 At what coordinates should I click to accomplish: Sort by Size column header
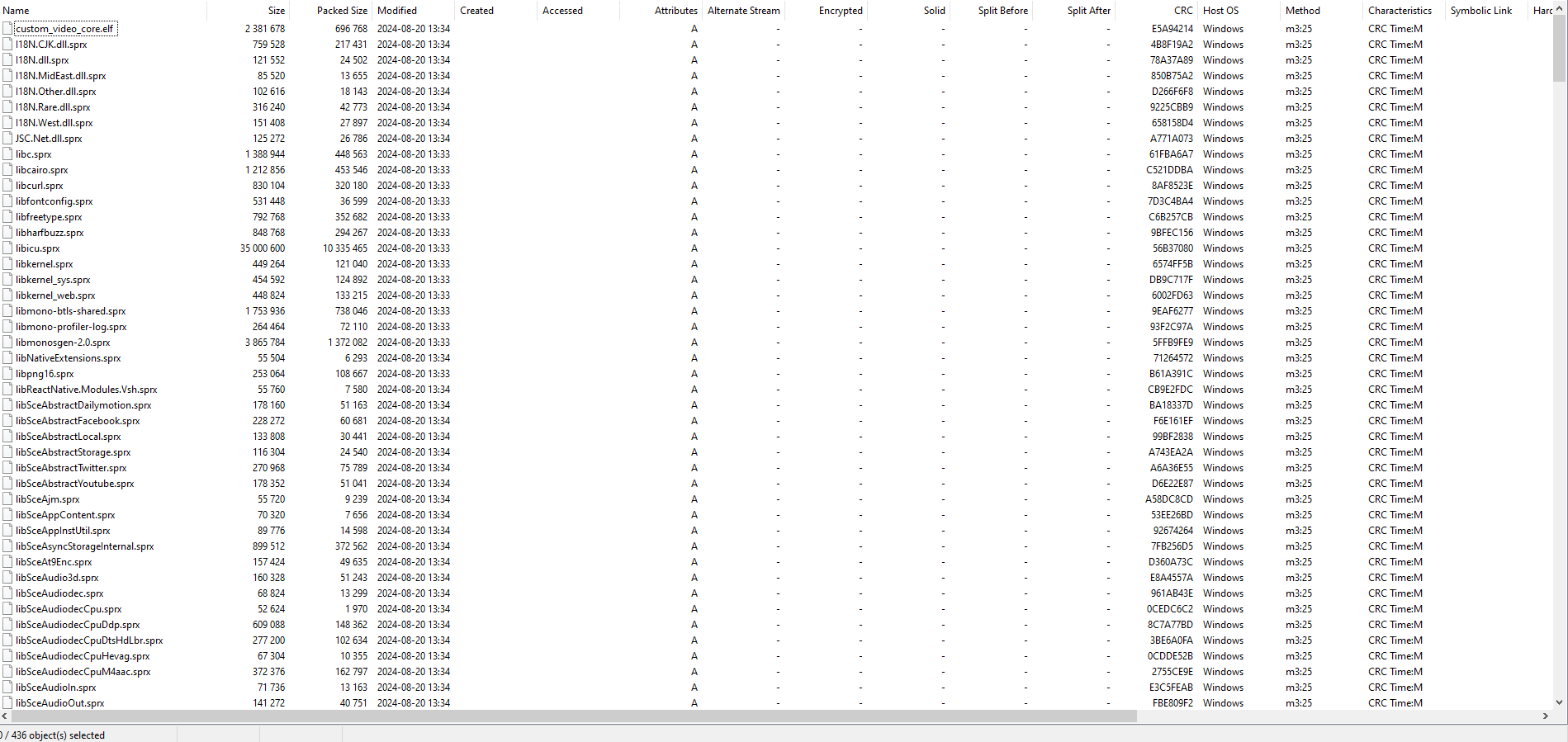click(x=248, y=11)
